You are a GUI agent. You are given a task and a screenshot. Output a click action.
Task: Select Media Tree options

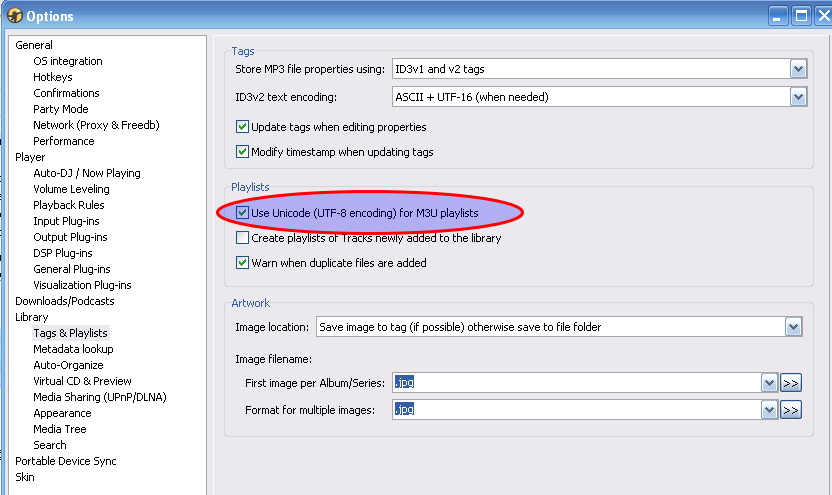click(59, 429)
